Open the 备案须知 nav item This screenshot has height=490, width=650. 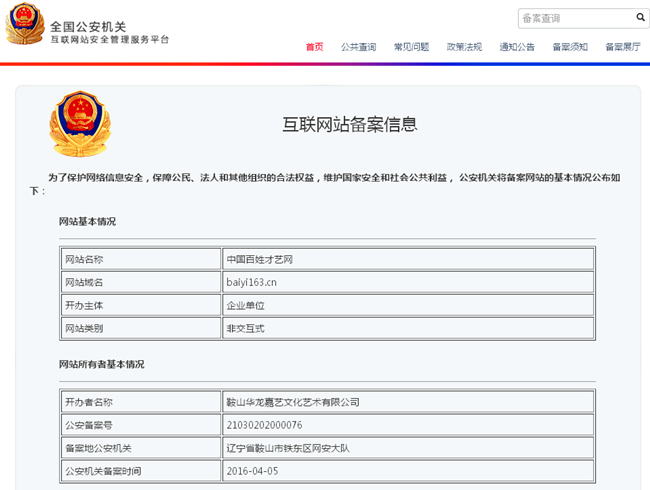pos(570,47)
